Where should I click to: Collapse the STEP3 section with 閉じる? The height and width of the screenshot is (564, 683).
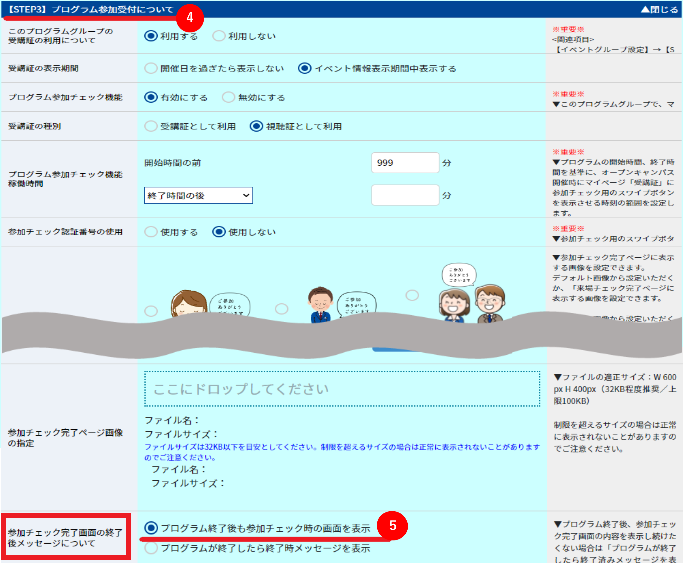(659, 9)
